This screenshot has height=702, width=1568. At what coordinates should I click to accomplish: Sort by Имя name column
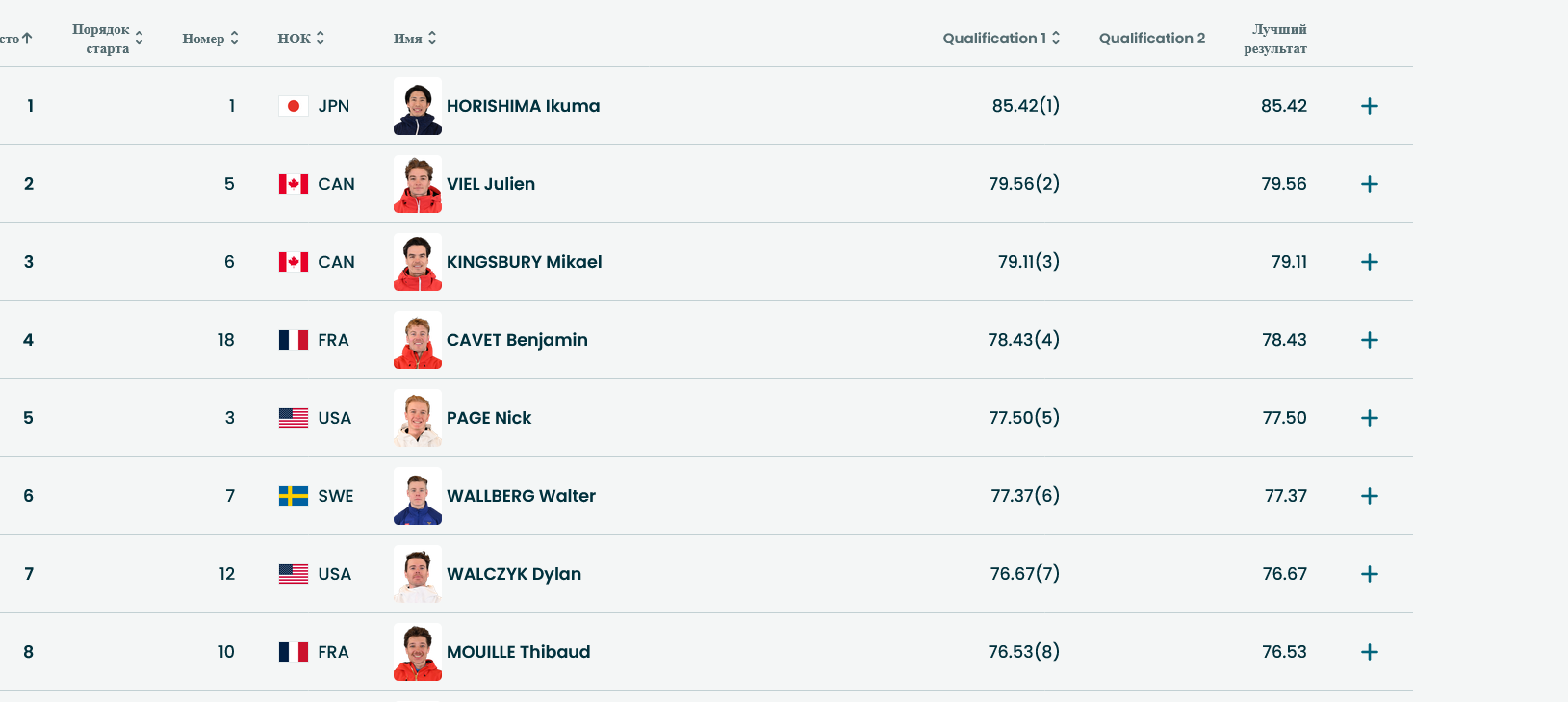click(415, 39)
